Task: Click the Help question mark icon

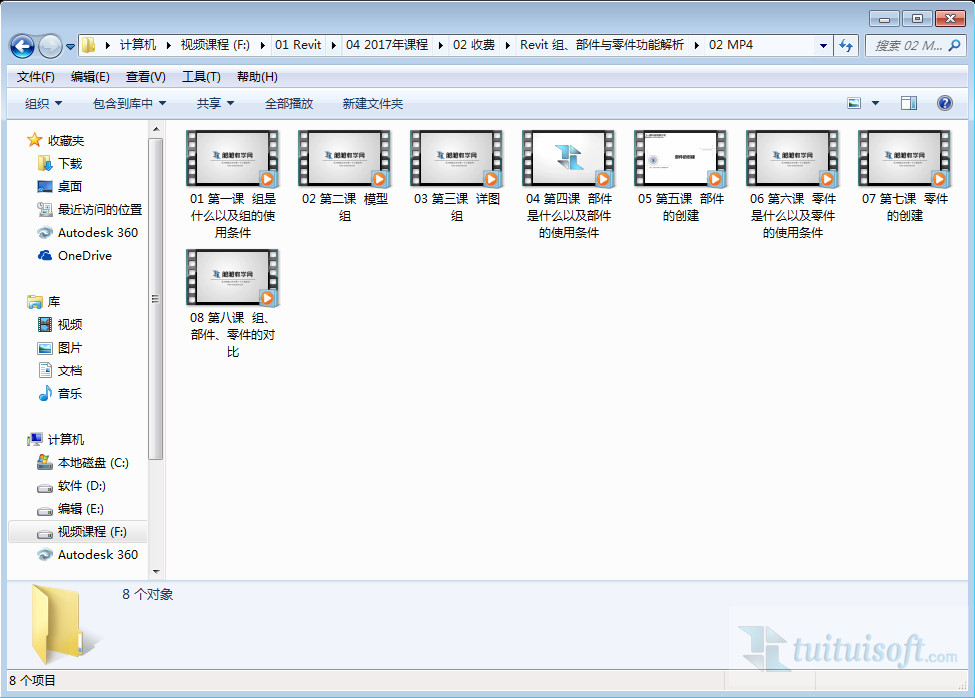Action: (944, 103)
